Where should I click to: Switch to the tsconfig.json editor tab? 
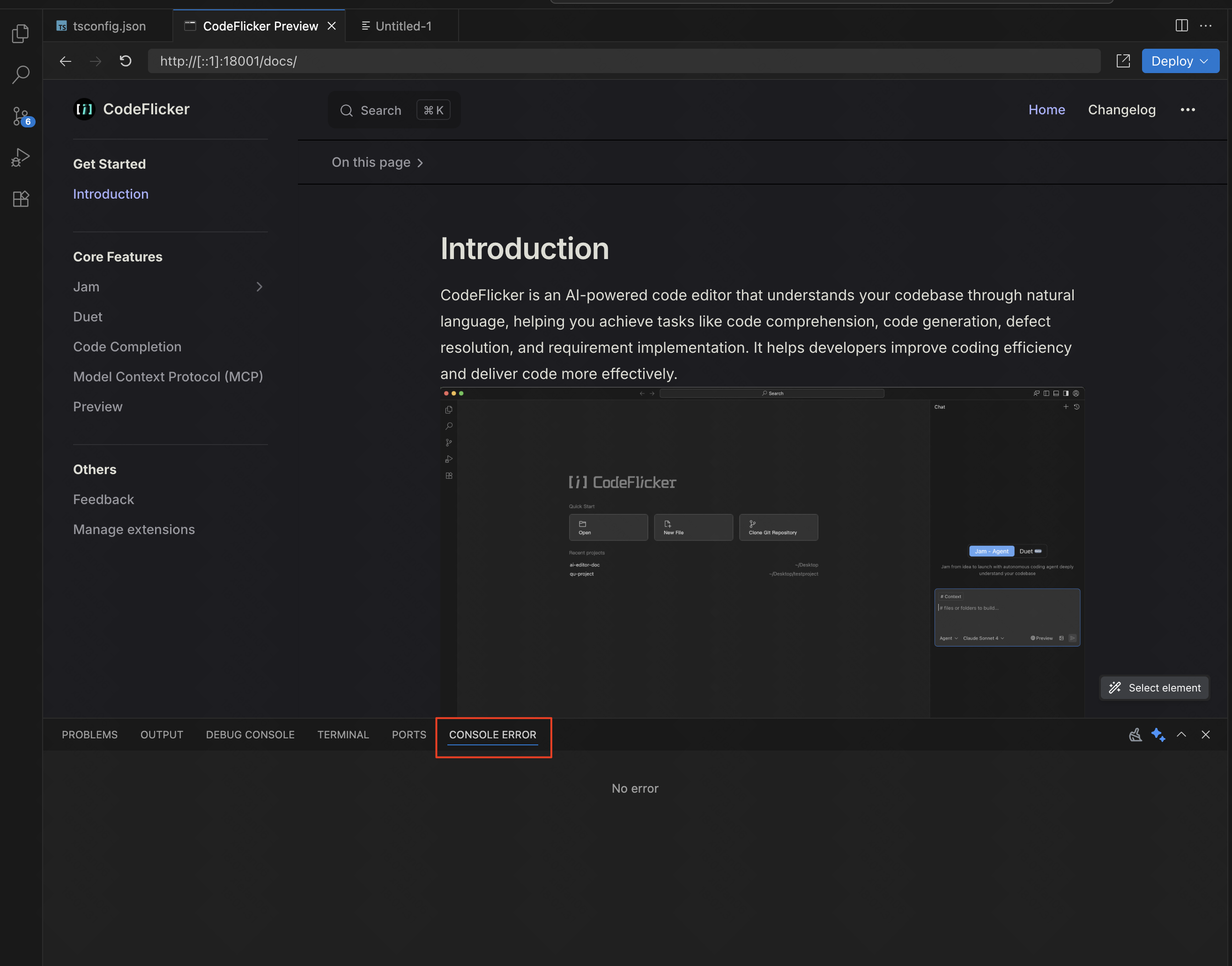click(x=109, y=26)
